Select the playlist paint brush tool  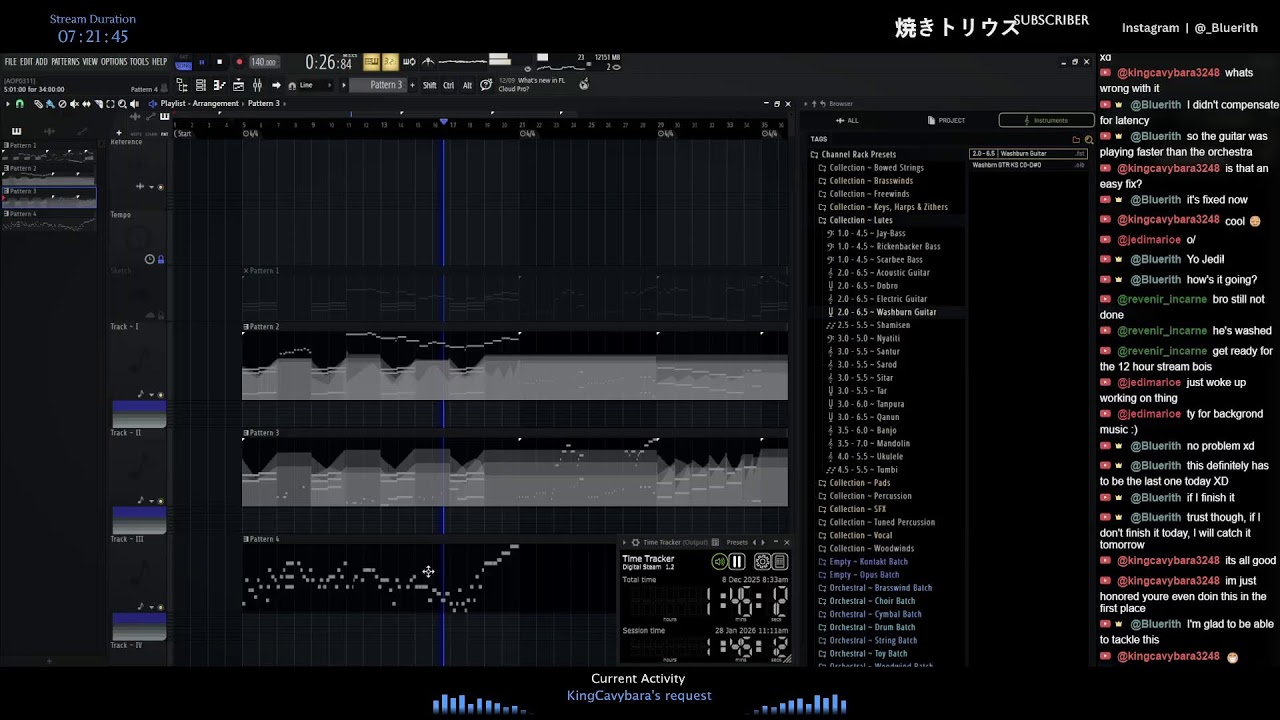pos(50,104)
